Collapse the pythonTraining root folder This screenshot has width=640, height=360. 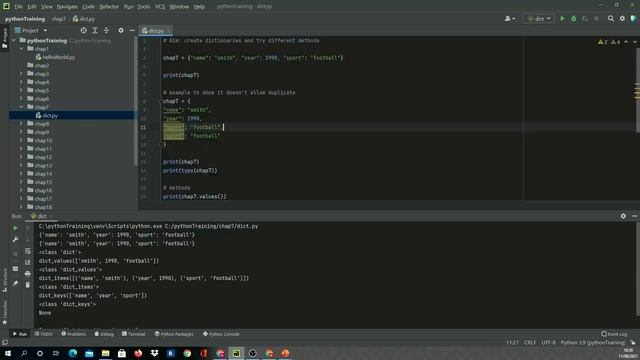[x=14, y=40]
